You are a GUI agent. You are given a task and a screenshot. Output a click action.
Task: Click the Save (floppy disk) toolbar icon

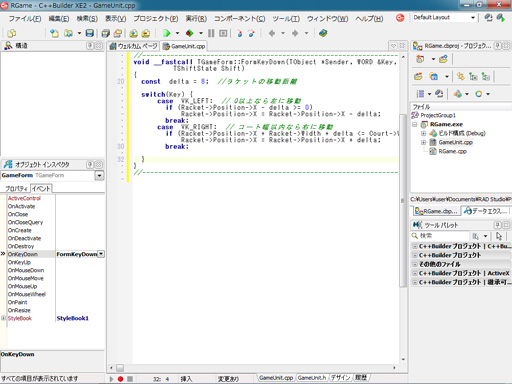pyautogui.click(x=89, y=33)
